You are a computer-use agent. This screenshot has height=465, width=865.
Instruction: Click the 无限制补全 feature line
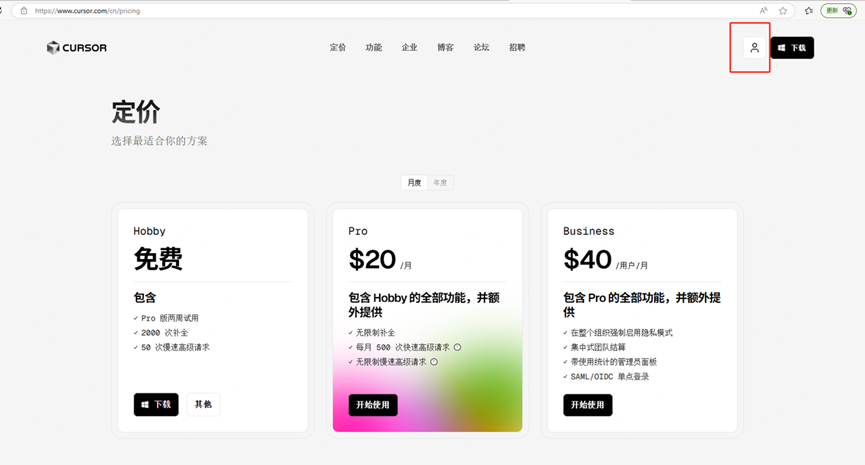pyautogui.click(x=372, y=333)
